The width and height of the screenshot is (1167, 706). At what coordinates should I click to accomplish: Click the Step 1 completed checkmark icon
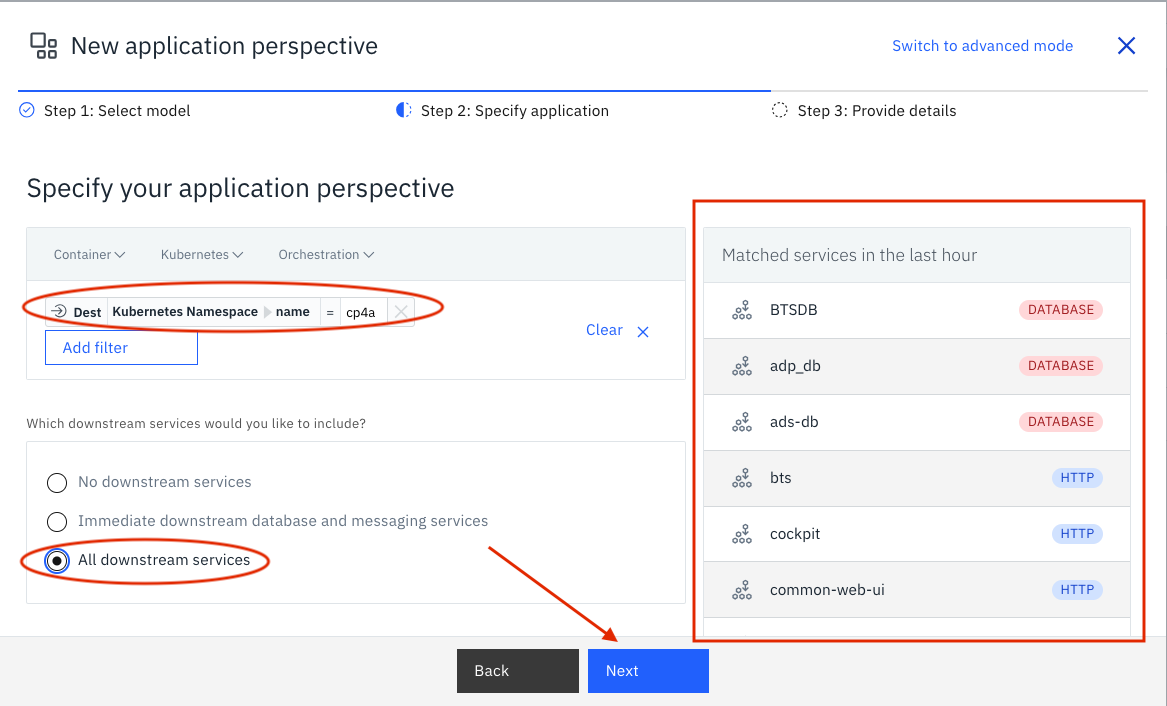pyautogui.click(x=27, y=110)
